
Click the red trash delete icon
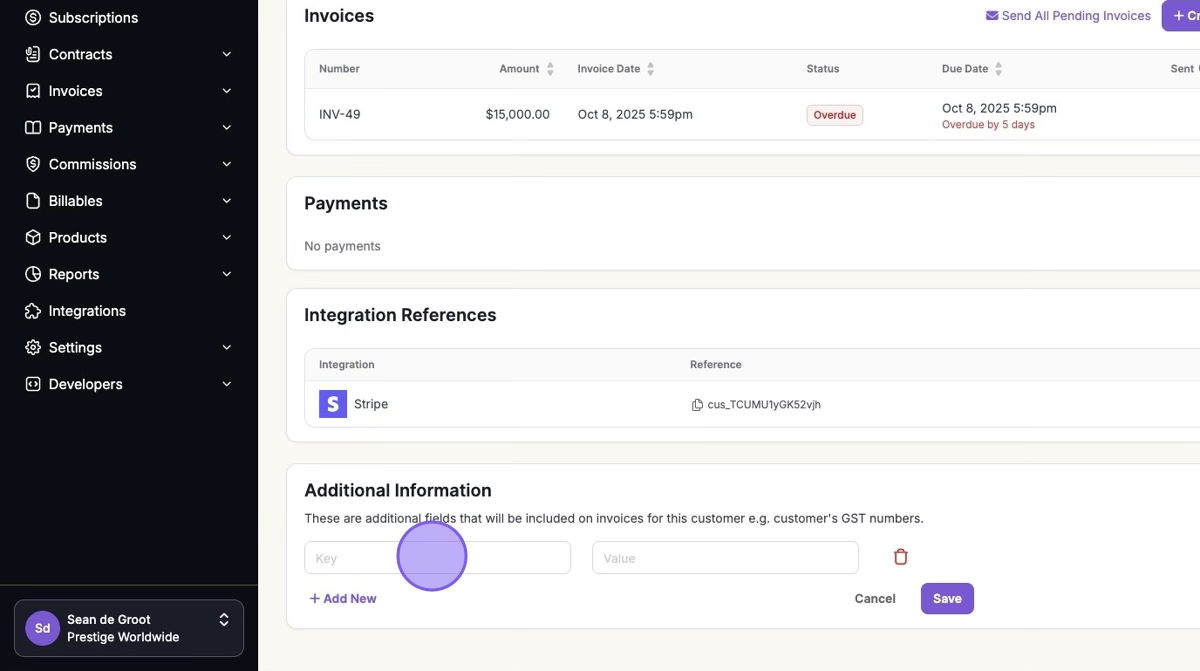(900, 557)
